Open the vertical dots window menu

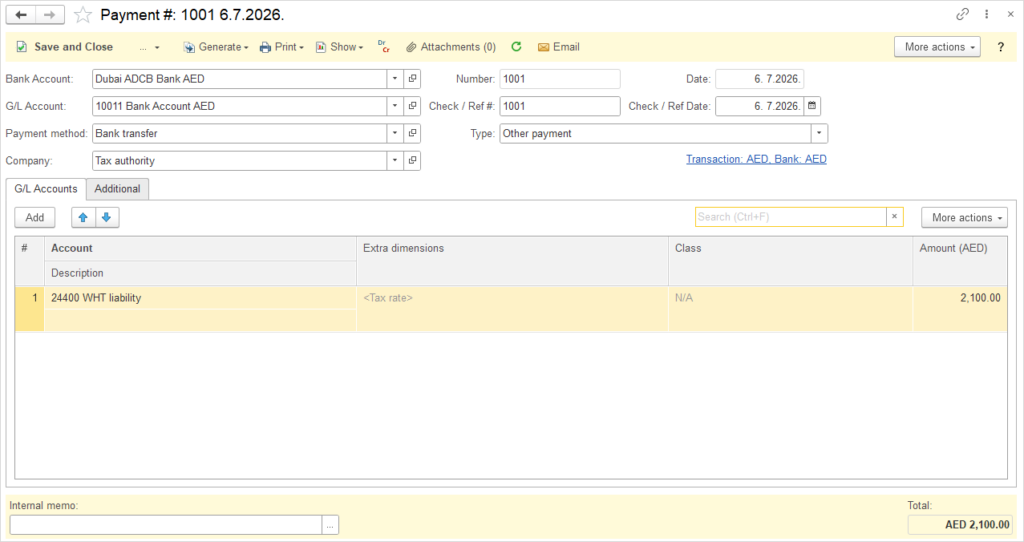pos(986,14)
